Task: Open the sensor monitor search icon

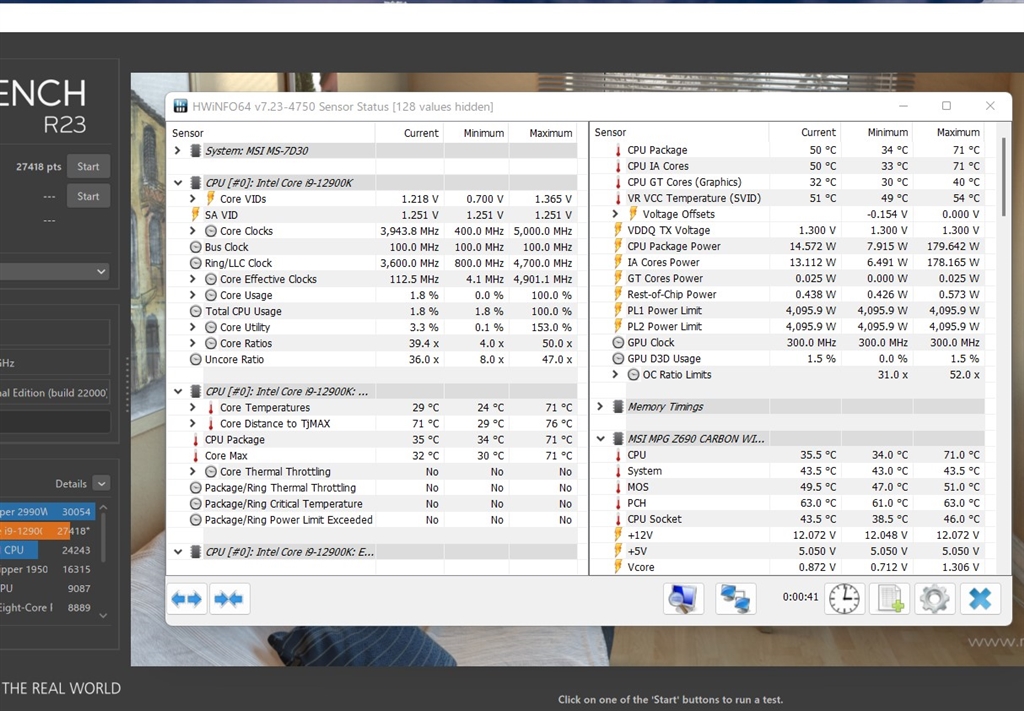Action: point(683,599)
